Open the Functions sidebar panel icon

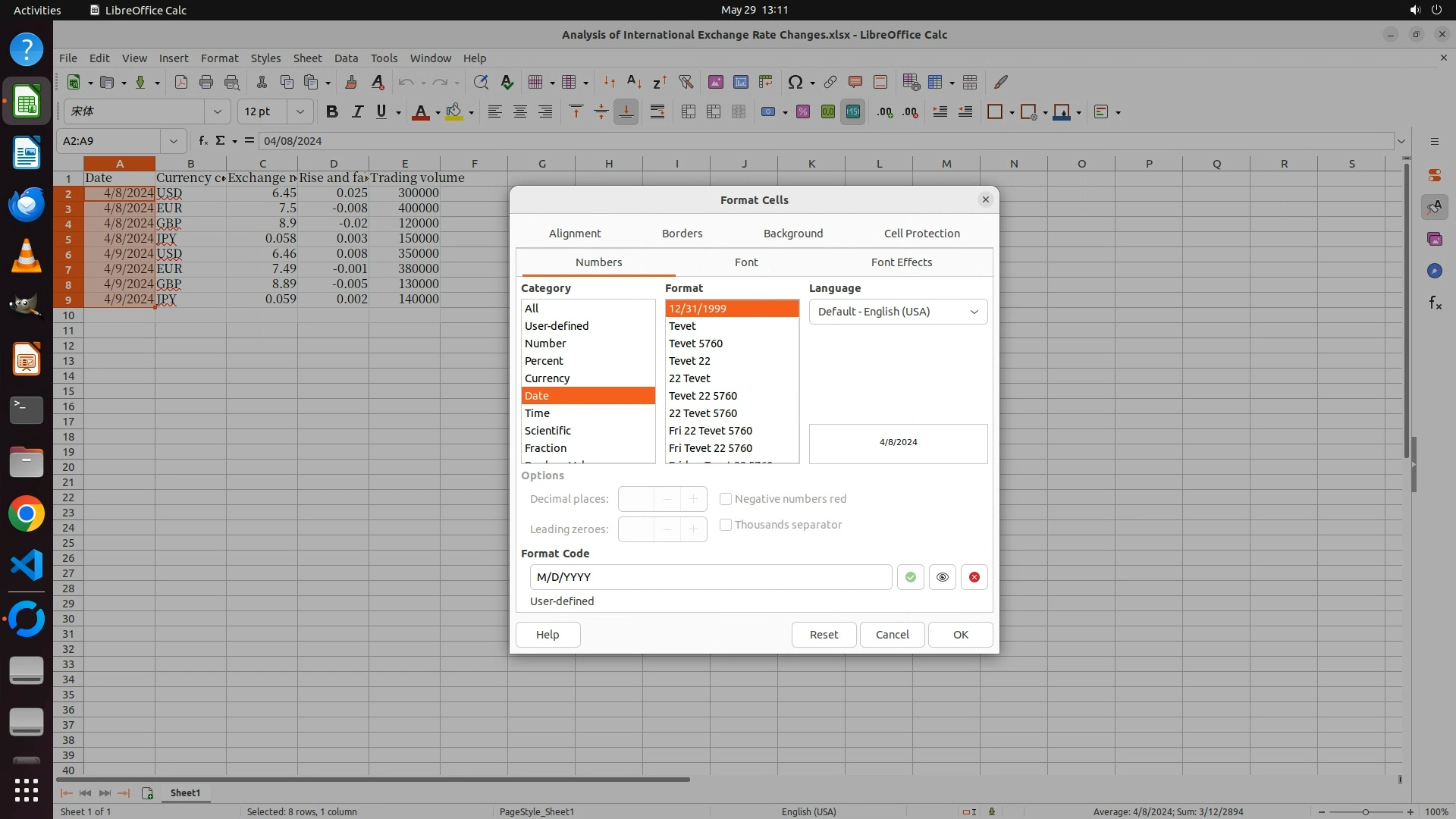1434,303
